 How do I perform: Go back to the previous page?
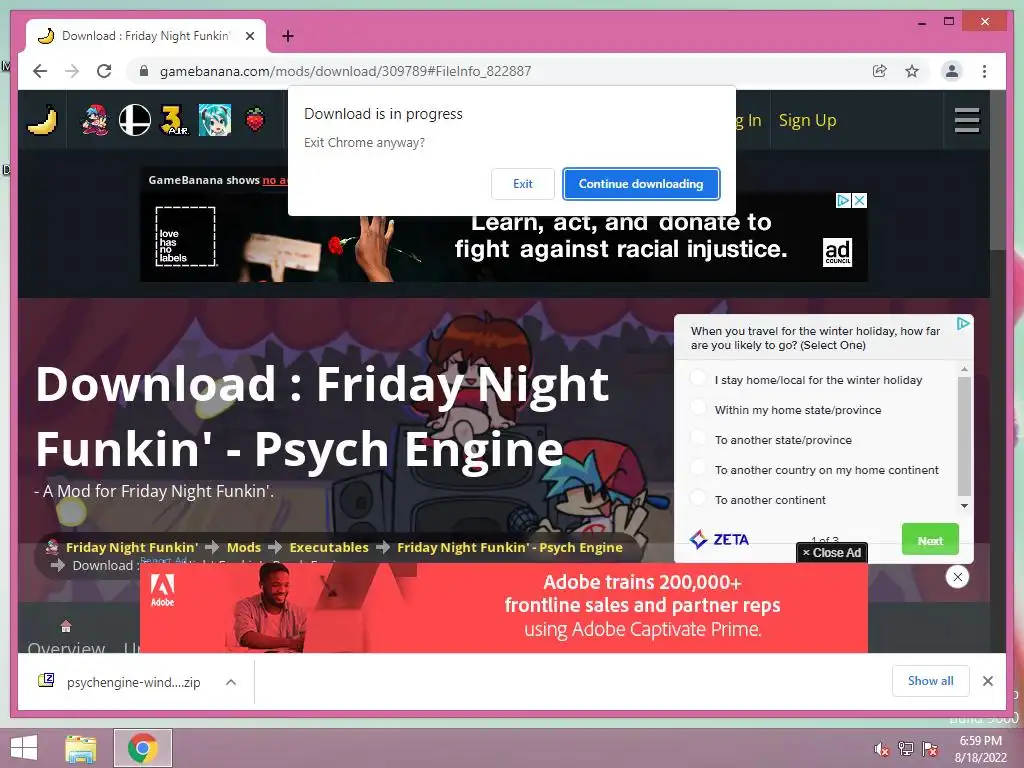40,71
